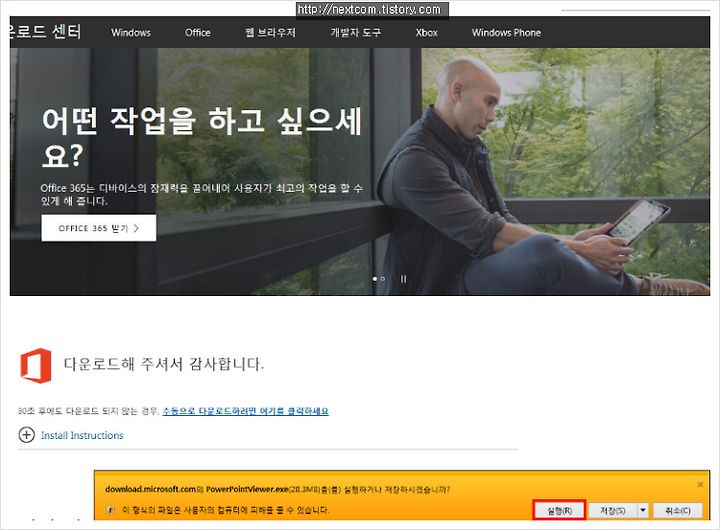Click the OFFICE 365 받기 button
Viewport: 720px width, 530px height.
coord(99,228)
